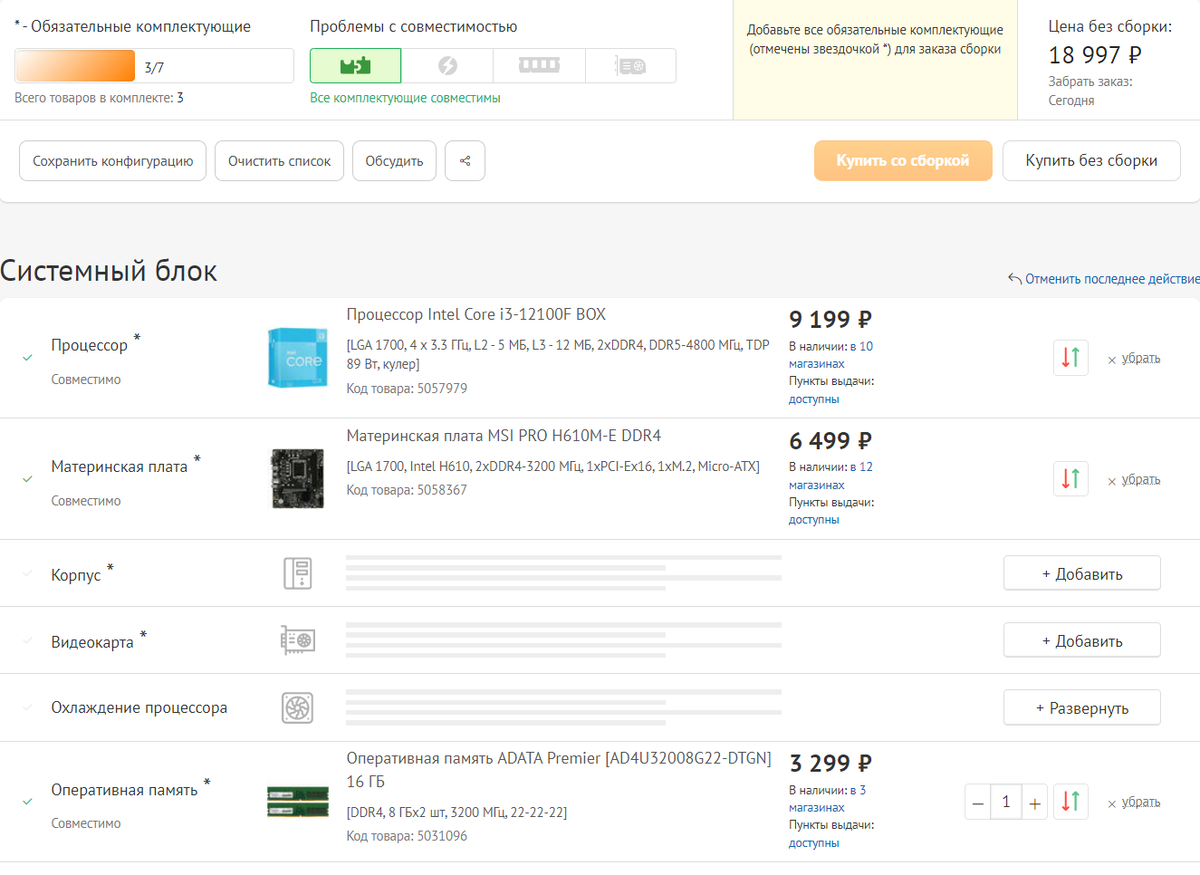Click the Видеокарта placeholder icon

pos(298,640)
